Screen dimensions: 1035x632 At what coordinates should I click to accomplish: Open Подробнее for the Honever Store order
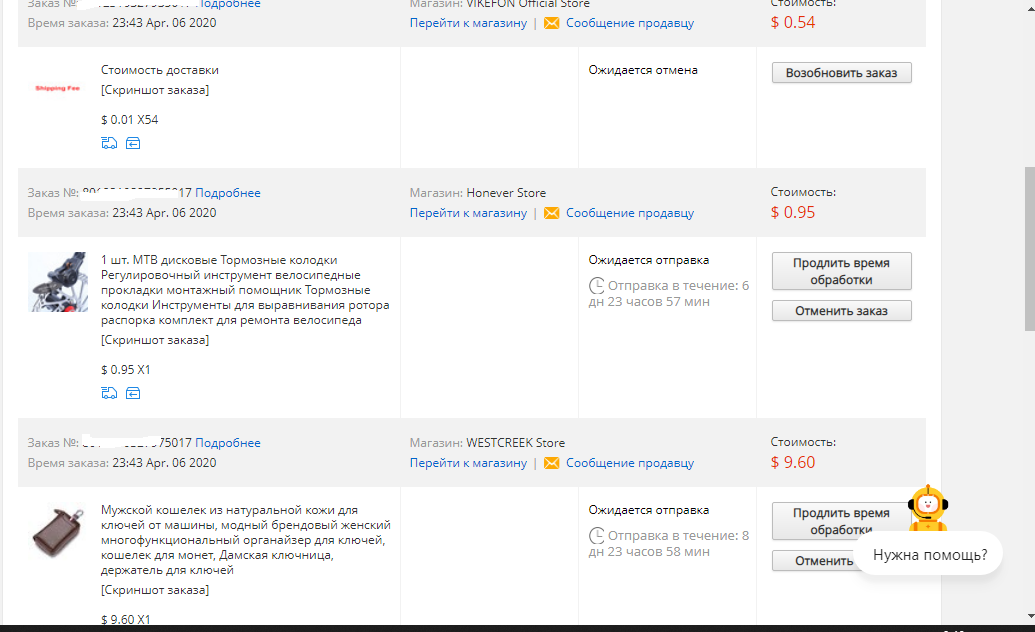(x=228, y=193)
